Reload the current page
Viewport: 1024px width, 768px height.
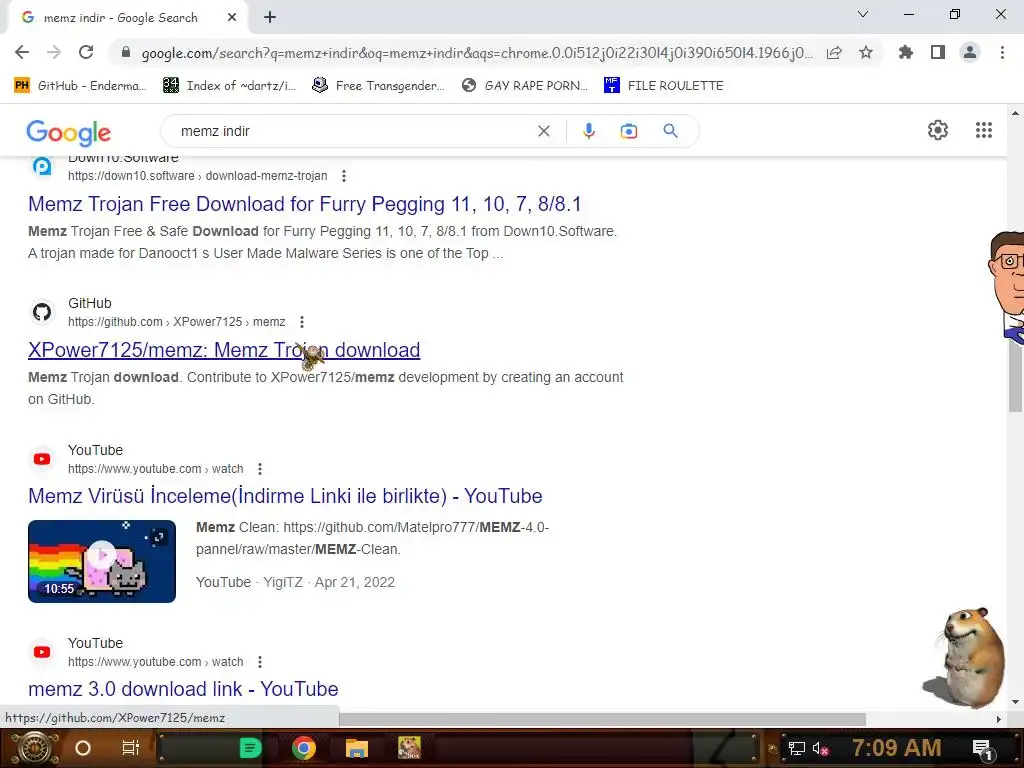86,52
